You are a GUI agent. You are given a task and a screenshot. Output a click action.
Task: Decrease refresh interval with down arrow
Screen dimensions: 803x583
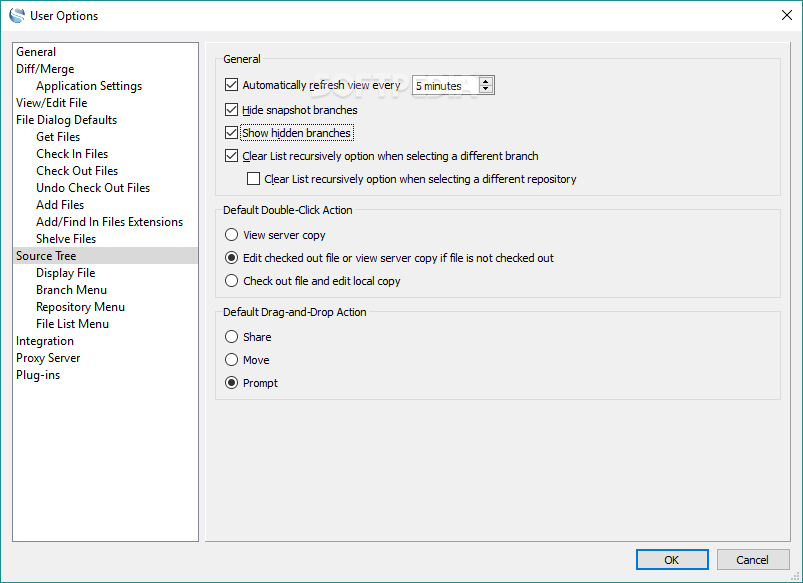click(x=486, y=90)
